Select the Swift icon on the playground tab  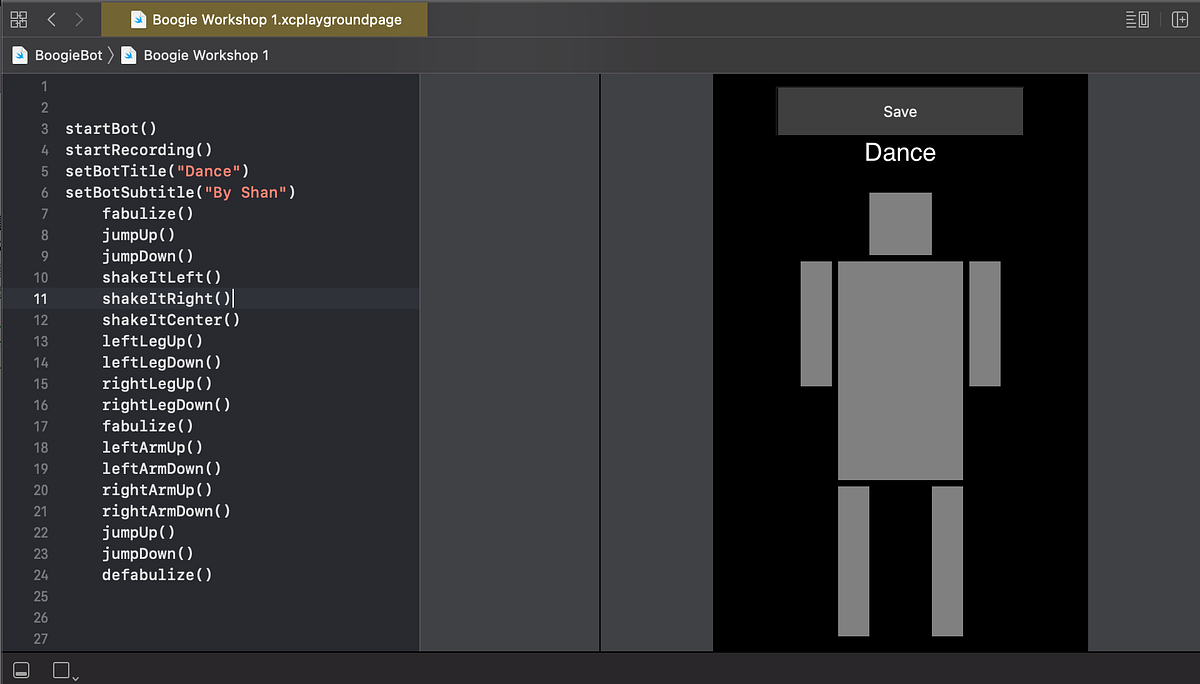click(138, 18)
